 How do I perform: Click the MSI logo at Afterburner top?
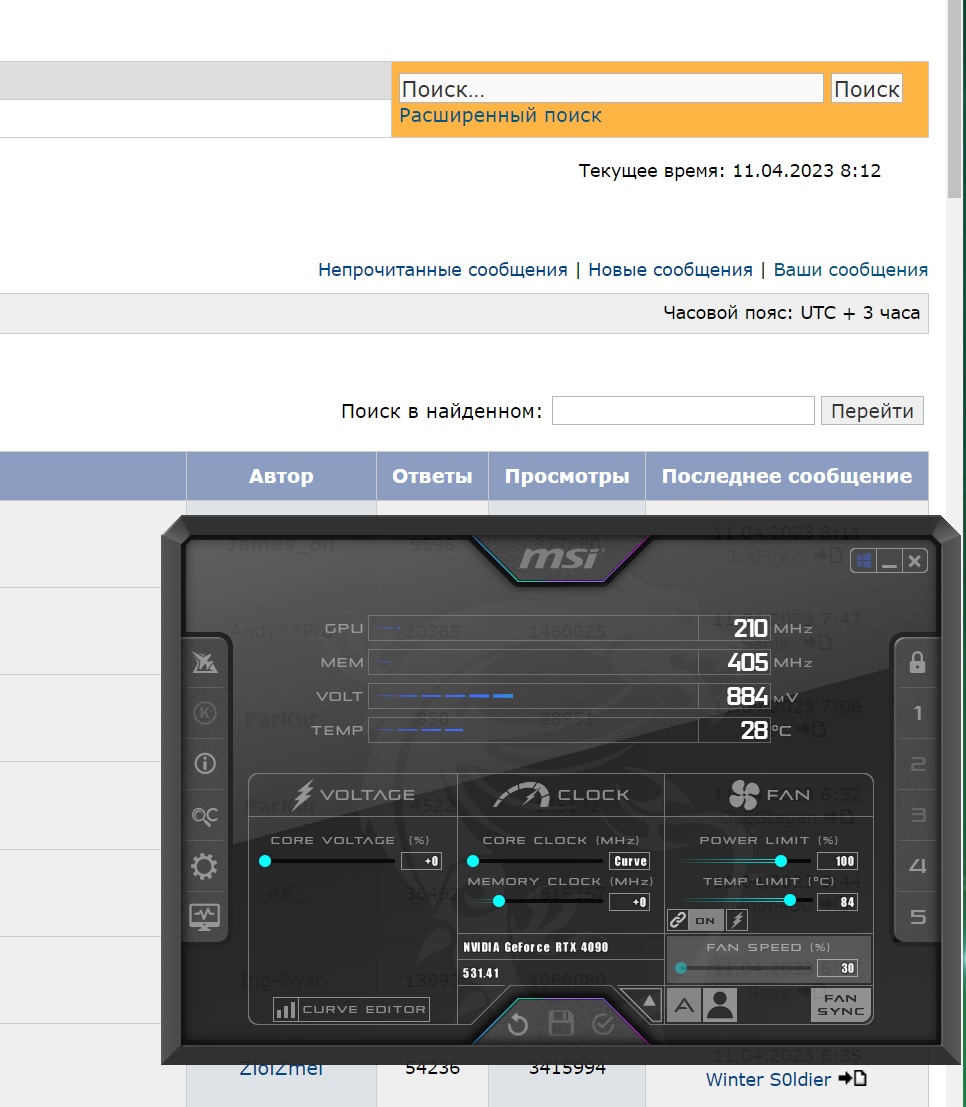point(560,559)
